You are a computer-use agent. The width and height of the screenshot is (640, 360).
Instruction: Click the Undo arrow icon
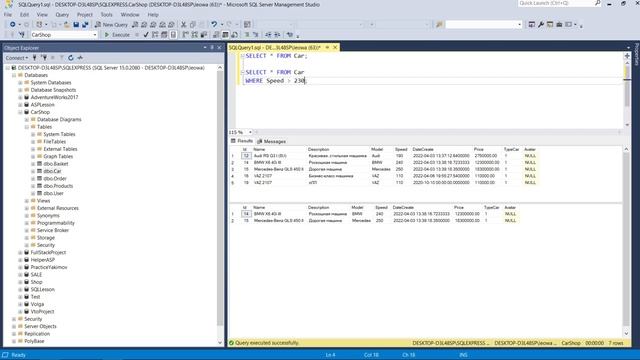[214, 24]
